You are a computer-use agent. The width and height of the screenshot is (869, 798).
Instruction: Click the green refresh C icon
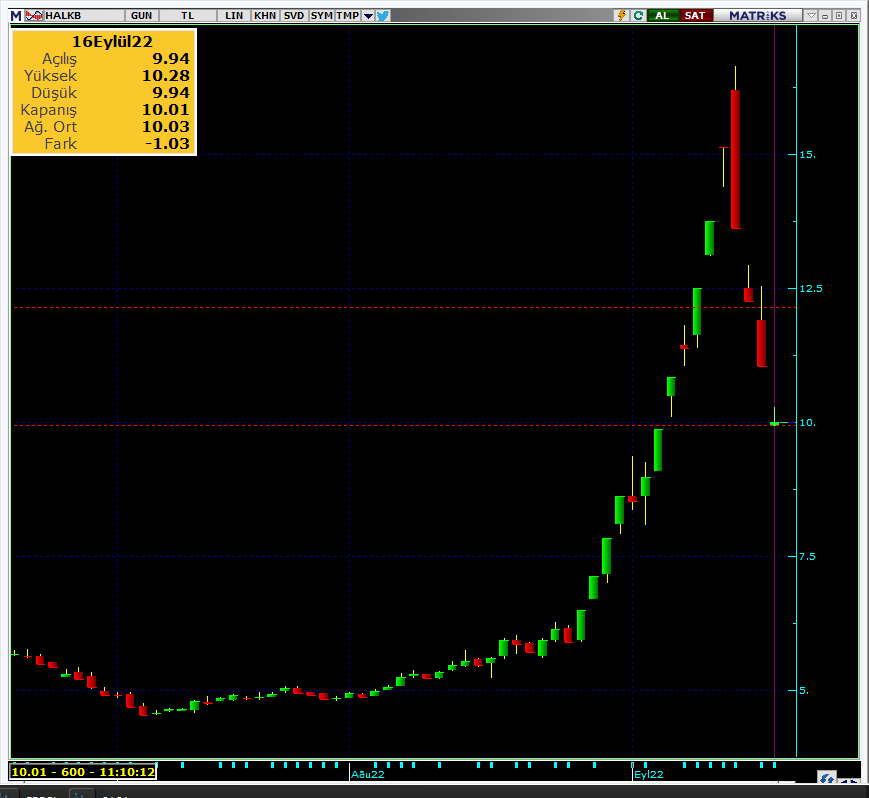click(x=638, y=16)
